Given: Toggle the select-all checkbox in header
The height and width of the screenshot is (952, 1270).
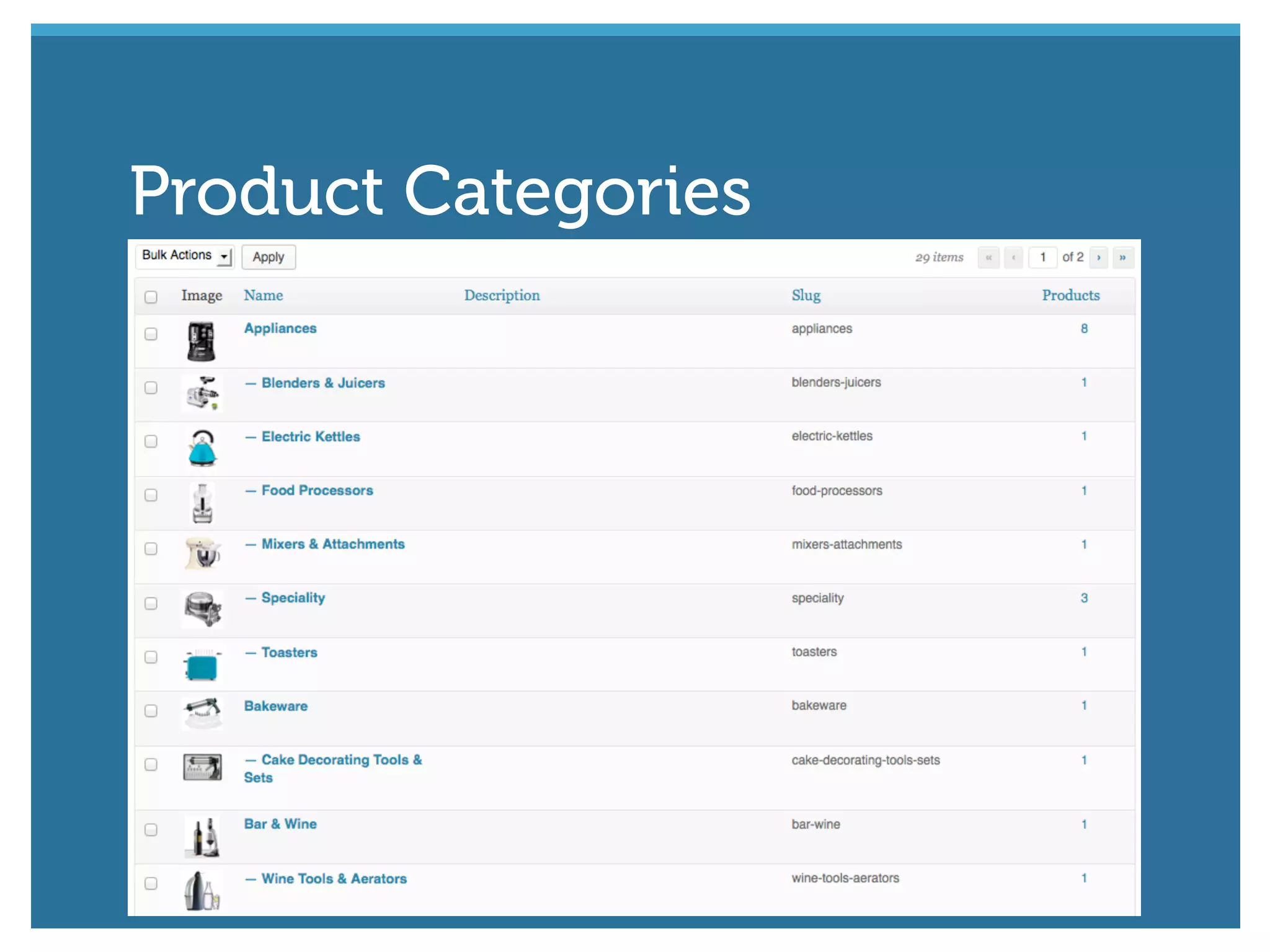Looking at the screenshot, I should [151, 297].
